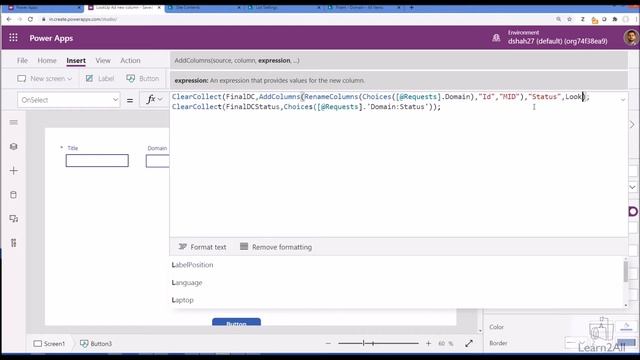
Task: Open Advanced tools icon in left sidebar
Action: click(x=13, y=243)
